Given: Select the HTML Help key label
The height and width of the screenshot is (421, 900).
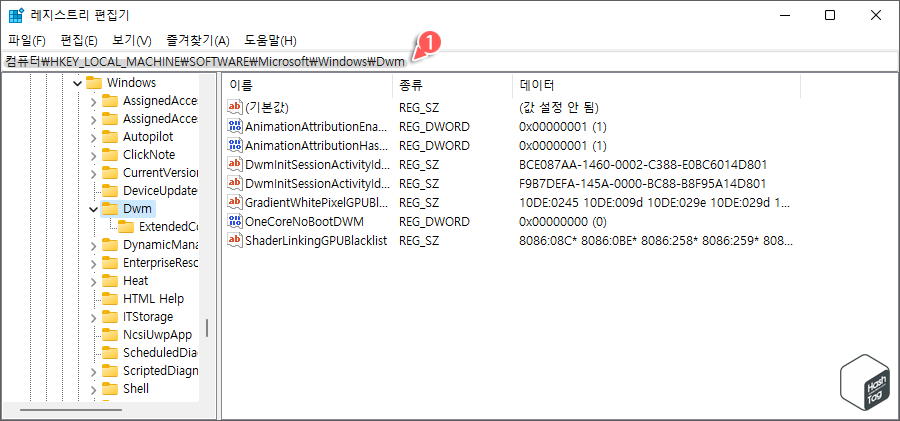Looking at the screenshot, I should coord(153,299).
